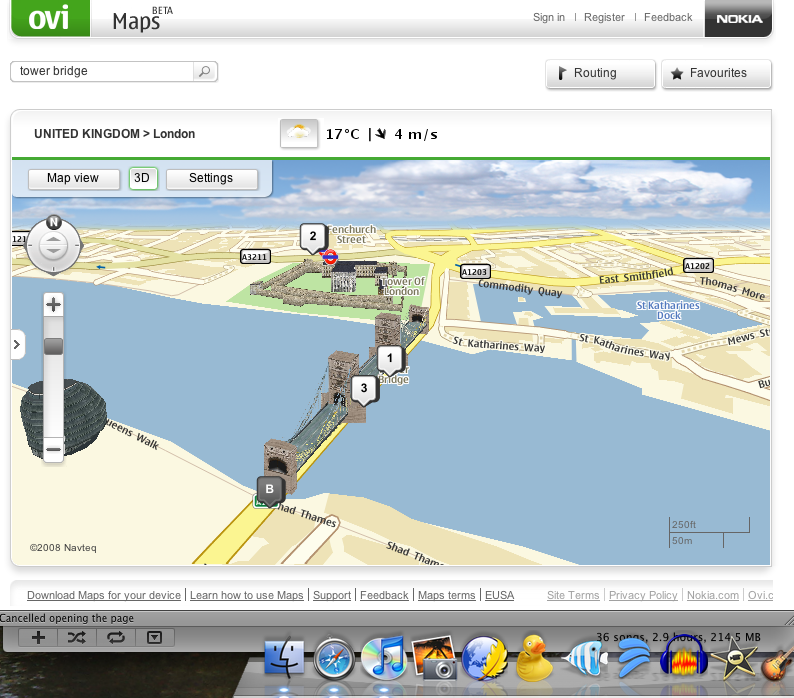Viewport: 794px width, 698px height.
Task: Click the weather condition icon
Action: pos(299,133)
